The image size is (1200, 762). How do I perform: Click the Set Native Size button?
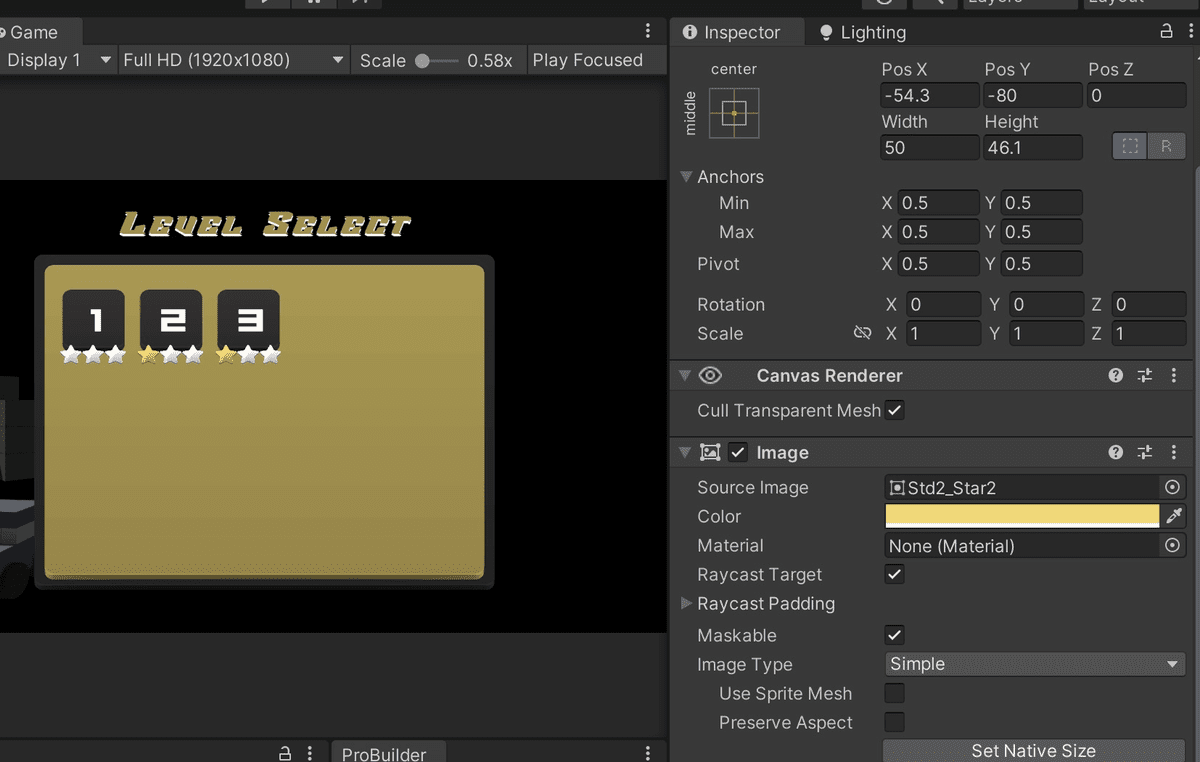point(1034,750)
